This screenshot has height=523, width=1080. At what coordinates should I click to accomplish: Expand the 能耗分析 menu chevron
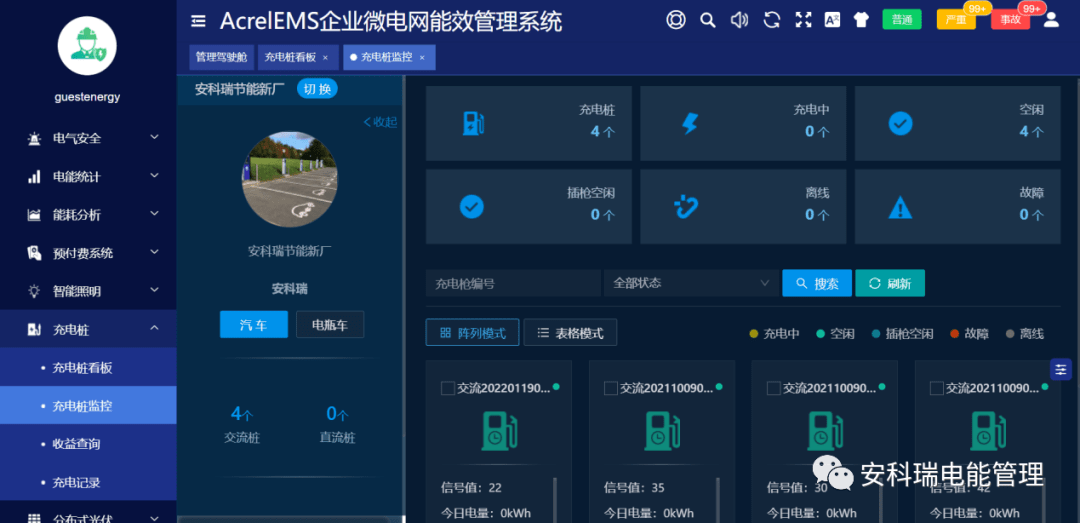point(154,214)
